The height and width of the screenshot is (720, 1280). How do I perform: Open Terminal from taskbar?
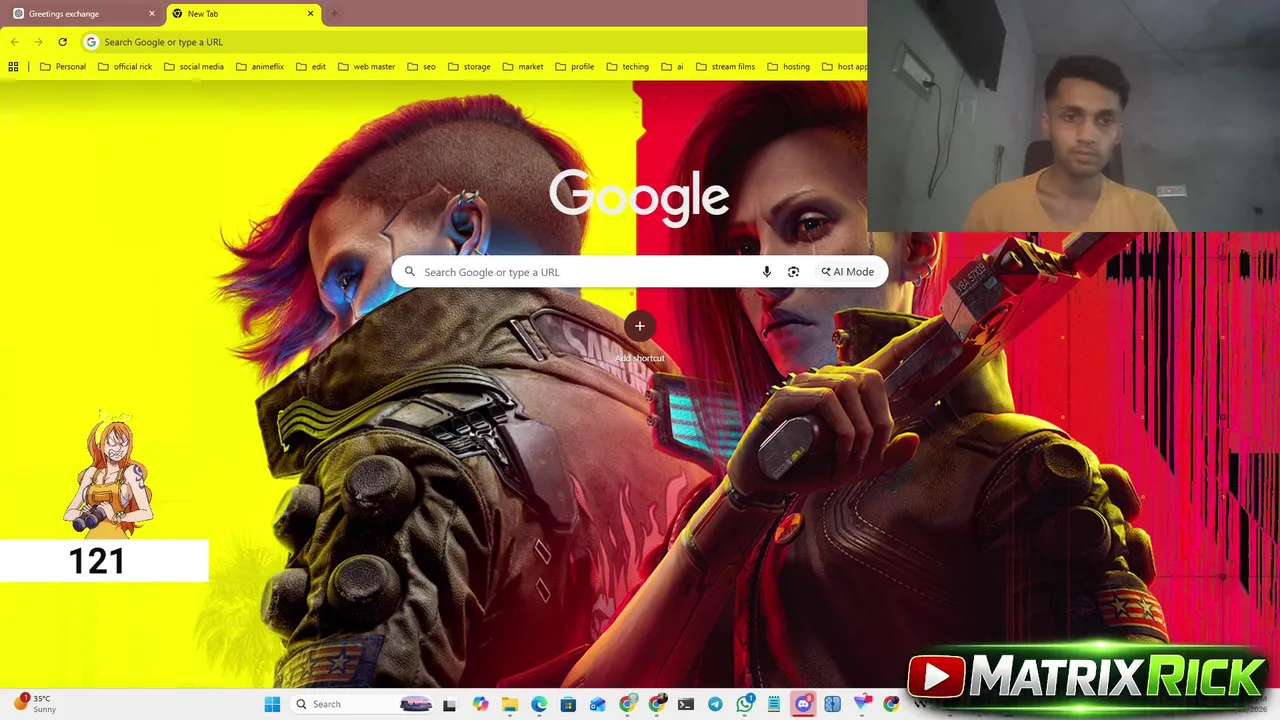[x=686, y=704]
